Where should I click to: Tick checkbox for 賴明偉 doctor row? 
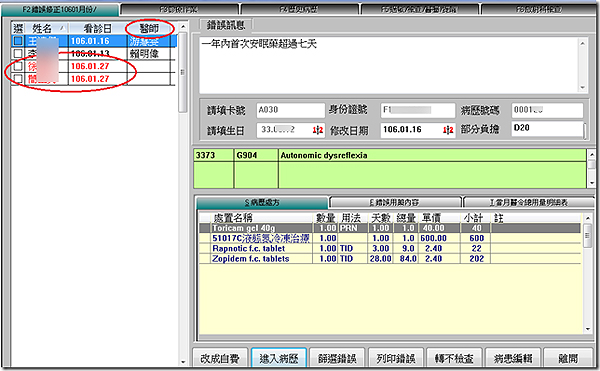[x=18, y=53]
